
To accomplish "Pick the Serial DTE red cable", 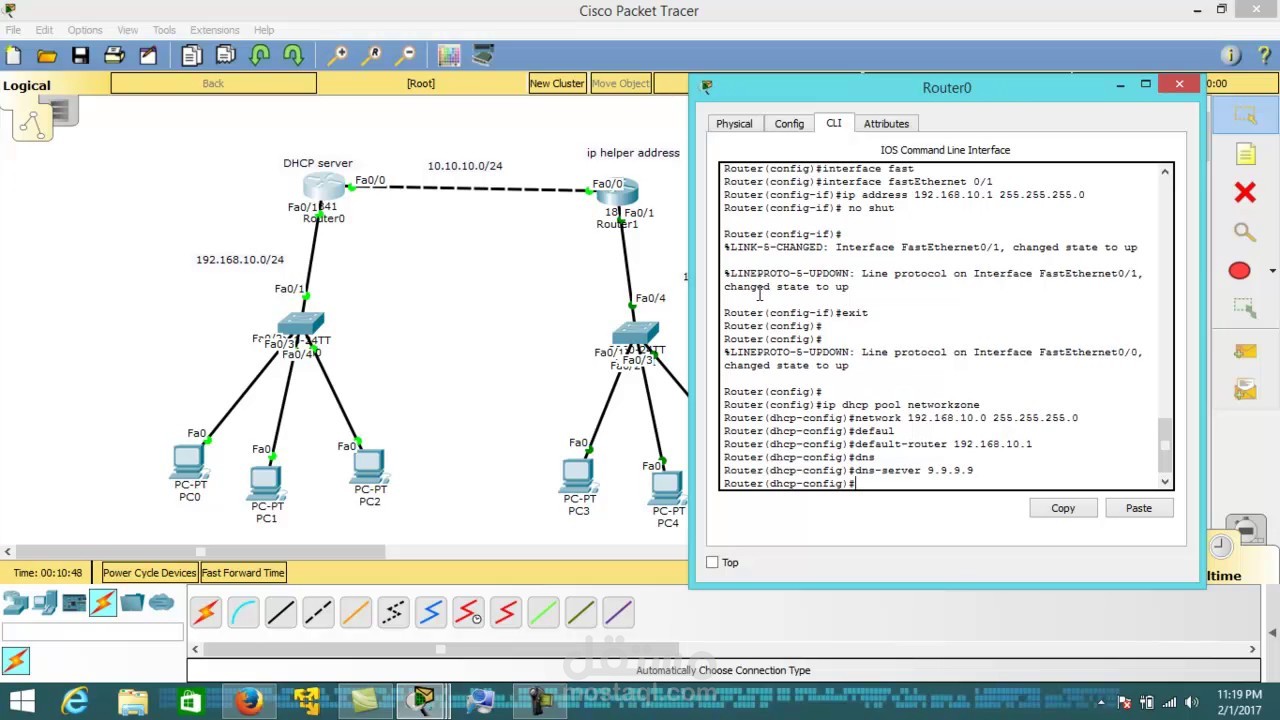I will click(x=506, y=611).
